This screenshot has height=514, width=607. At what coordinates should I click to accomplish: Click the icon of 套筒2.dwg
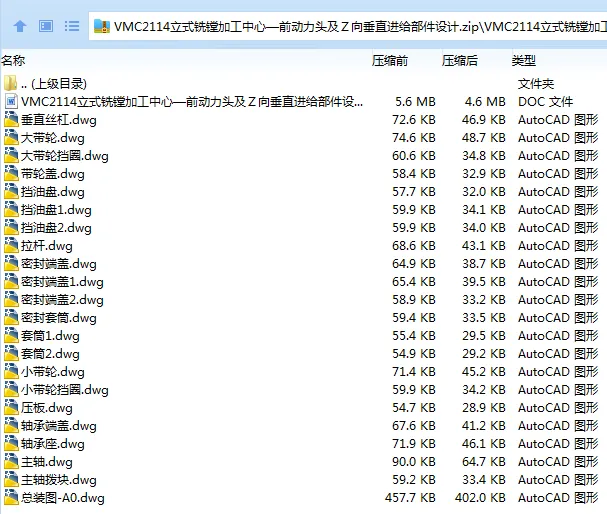point(11,354)
